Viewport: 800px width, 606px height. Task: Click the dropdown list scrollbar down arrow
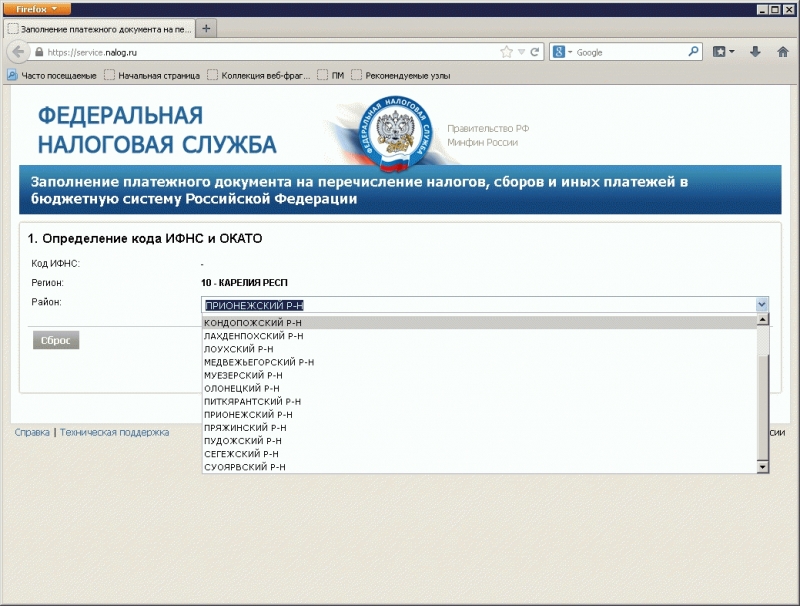coord(762,466)
